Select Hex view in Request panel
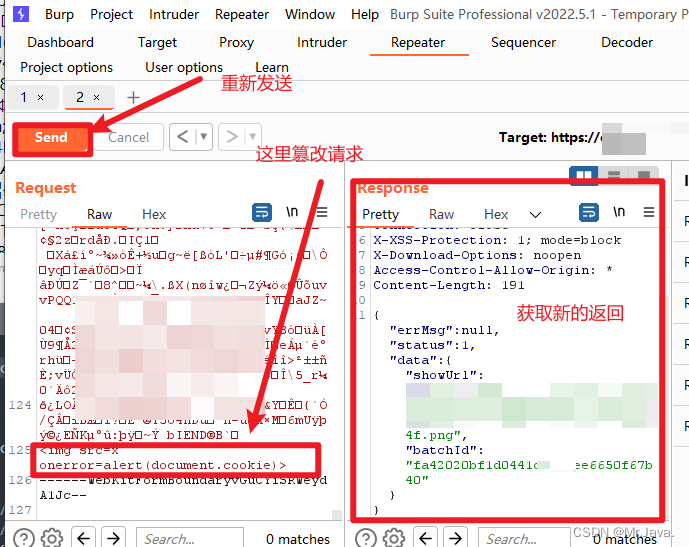This screenshot has width=689, height=547. click(x=154, y=214)
